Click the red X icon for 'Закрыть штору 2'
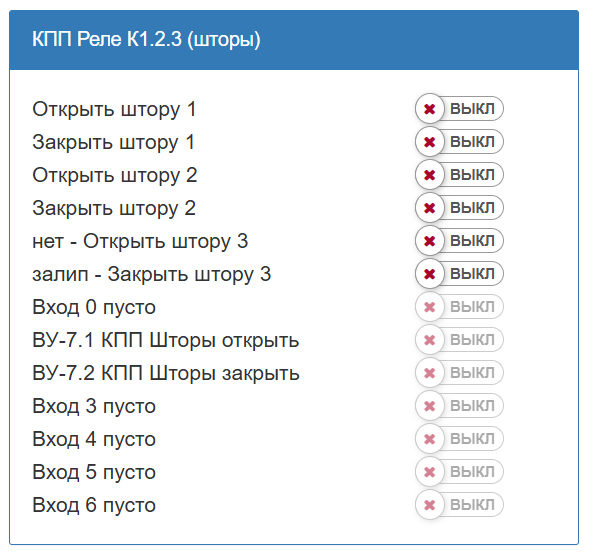 tap(430, 208)
